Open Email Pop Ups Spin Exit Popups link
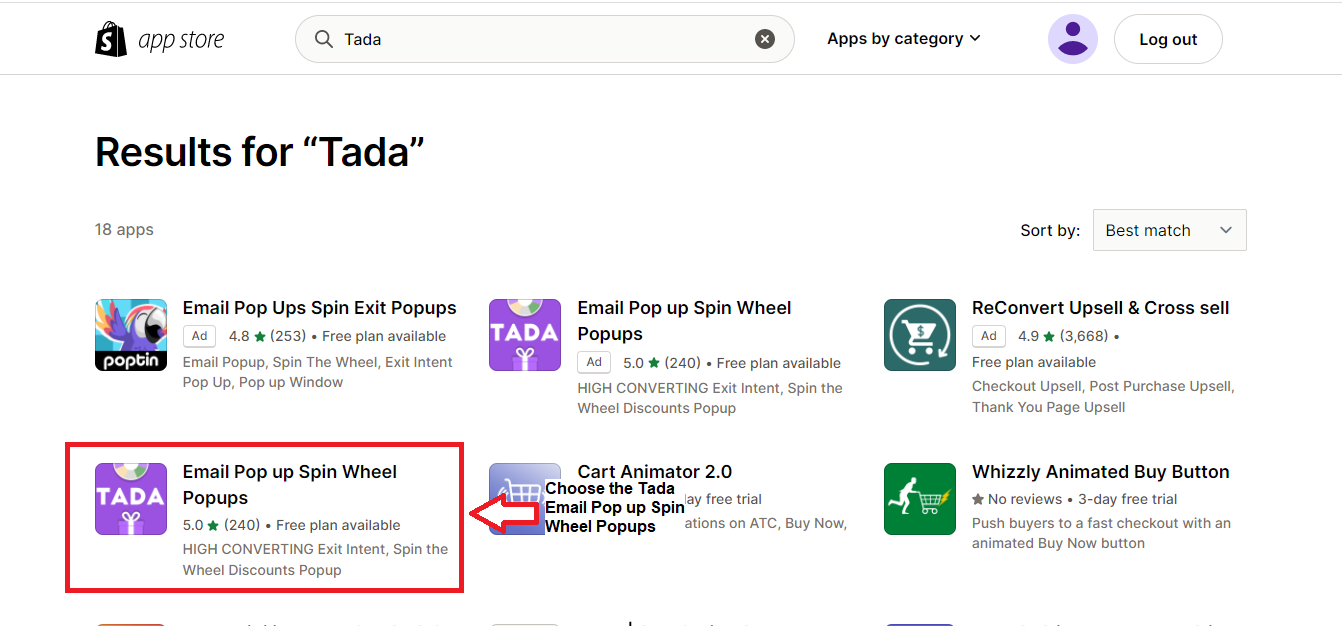1342x626 pixels. click(x=319, y=308)
